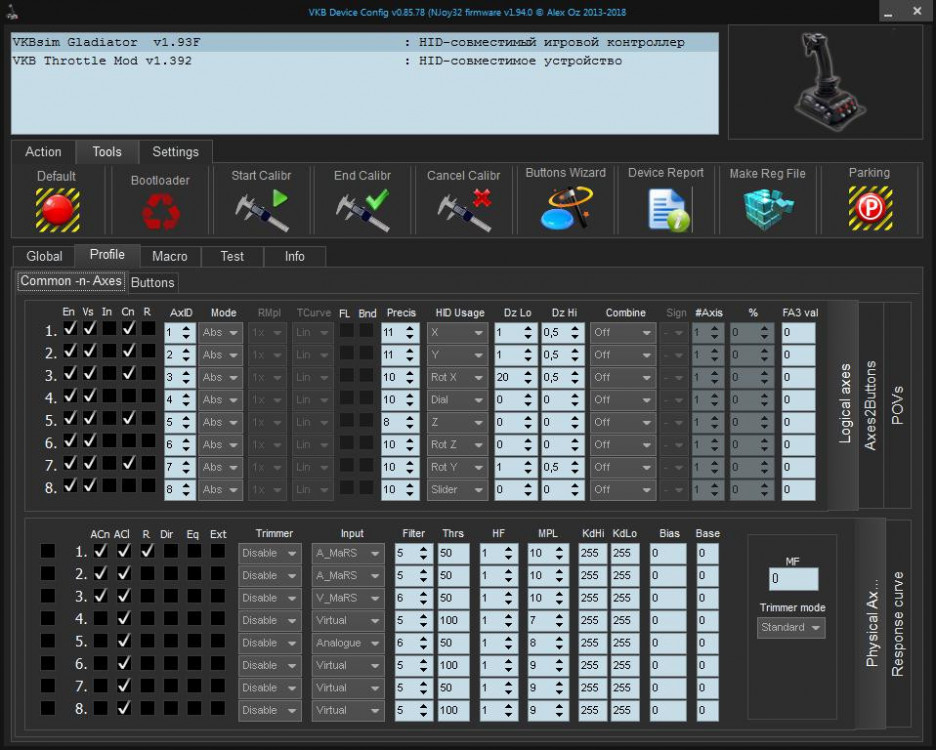Expand the Trimmer mode Standard dropdown
936x750 pixels.
[791, 627]
